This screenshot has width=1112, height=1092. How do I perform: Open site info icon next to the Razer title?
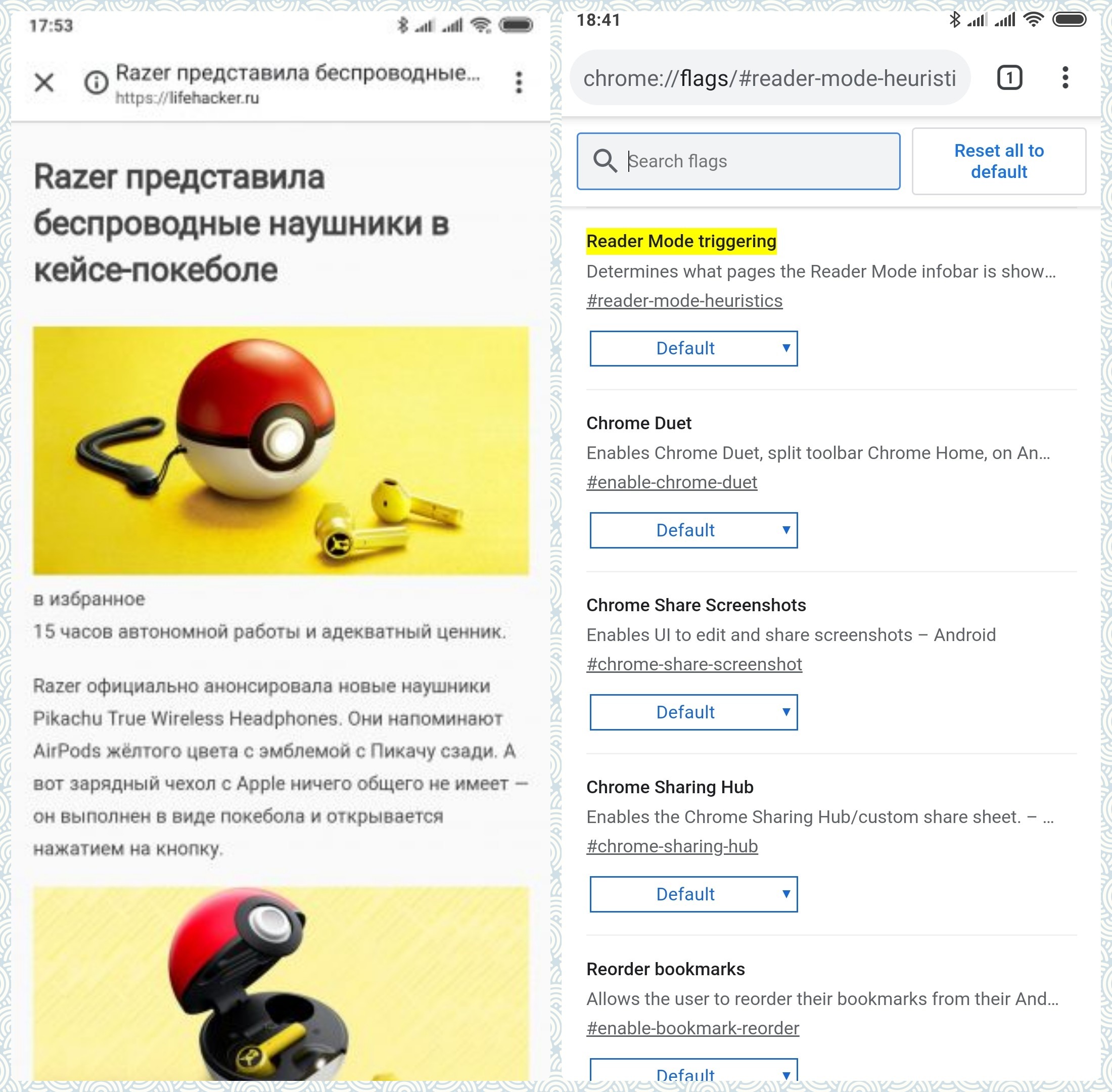coord(96,82)
